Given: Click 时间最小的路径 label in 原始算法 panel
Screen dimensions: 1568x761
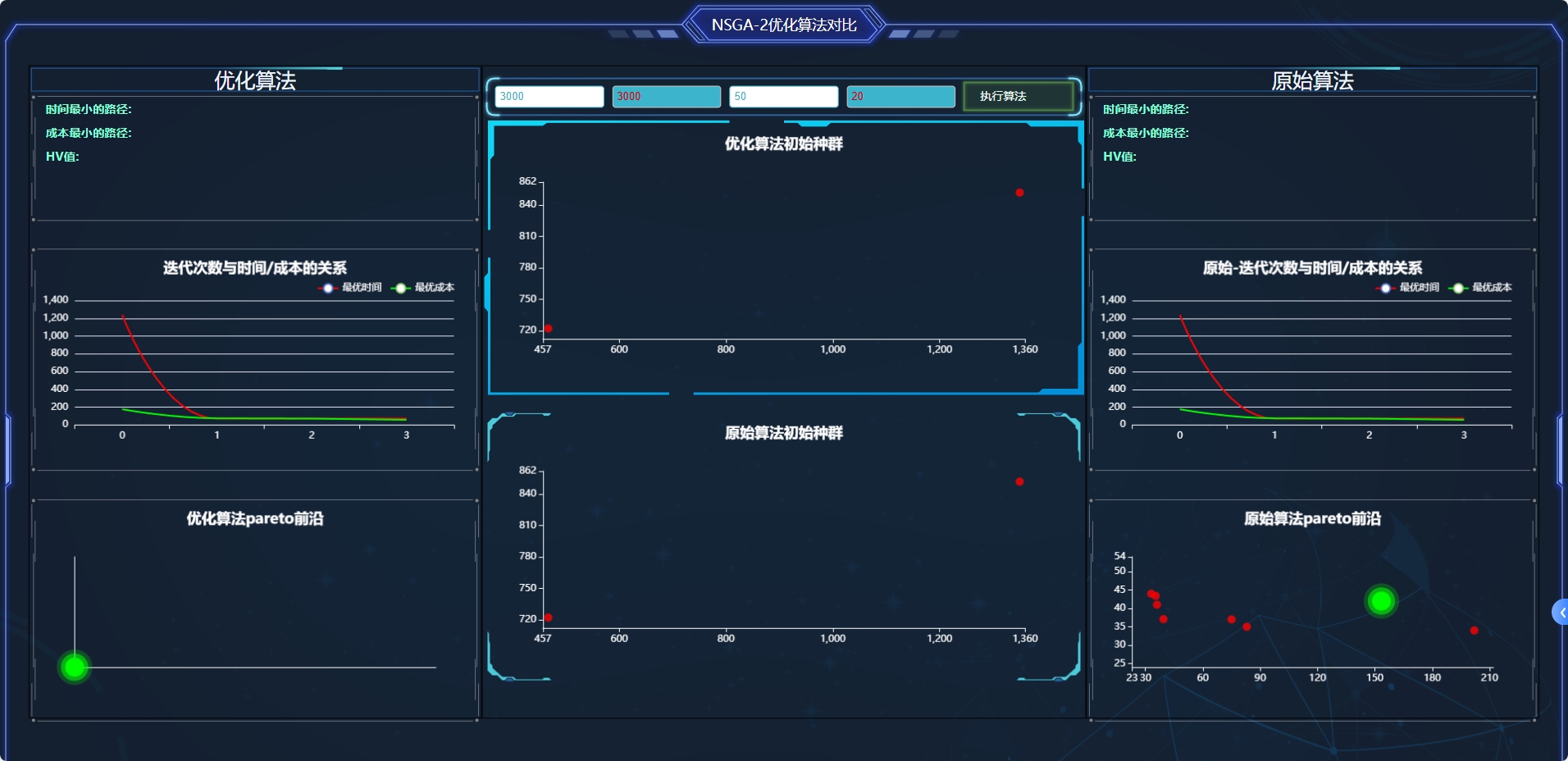Looking at the screenshot, I should tap(1146, 109).
